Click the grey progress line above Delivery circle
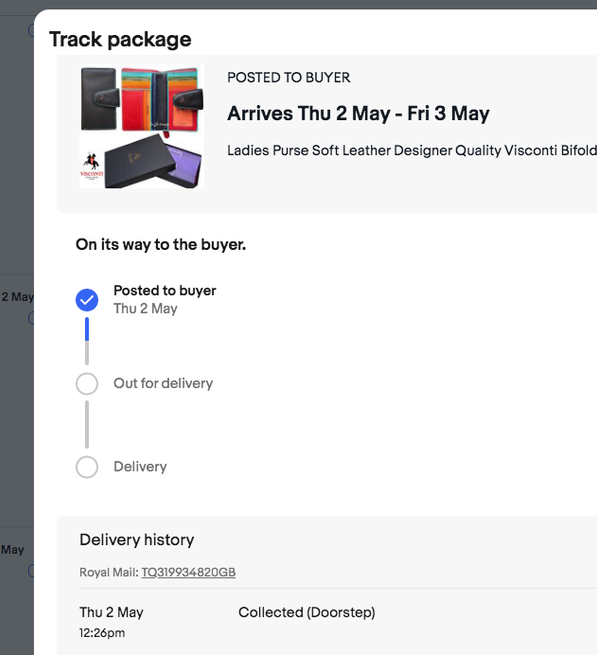The image size is (597, 655). pyautogui.click(x=87, y=424)
